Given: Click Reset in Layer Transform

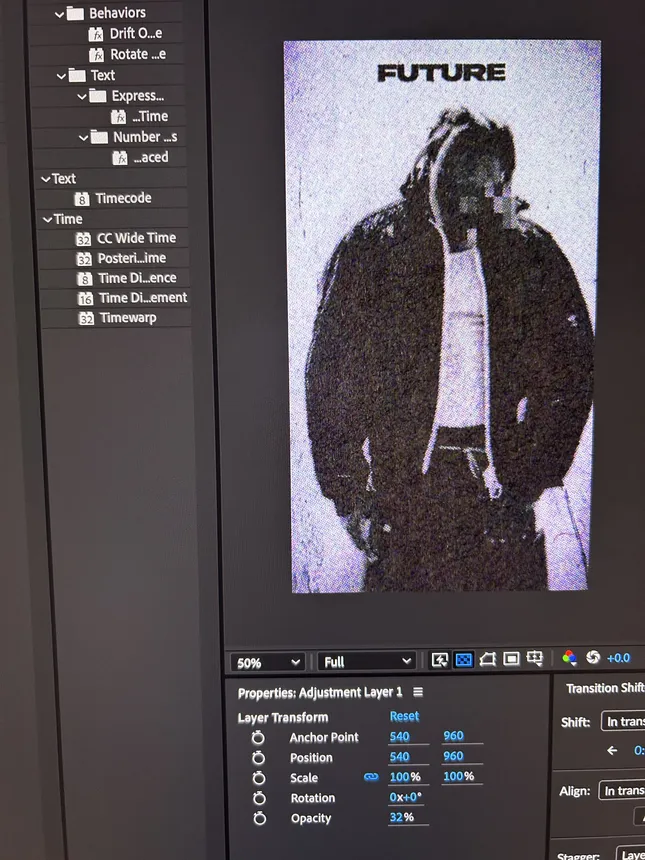Looking at the screenshot, I should pos(404,716).
